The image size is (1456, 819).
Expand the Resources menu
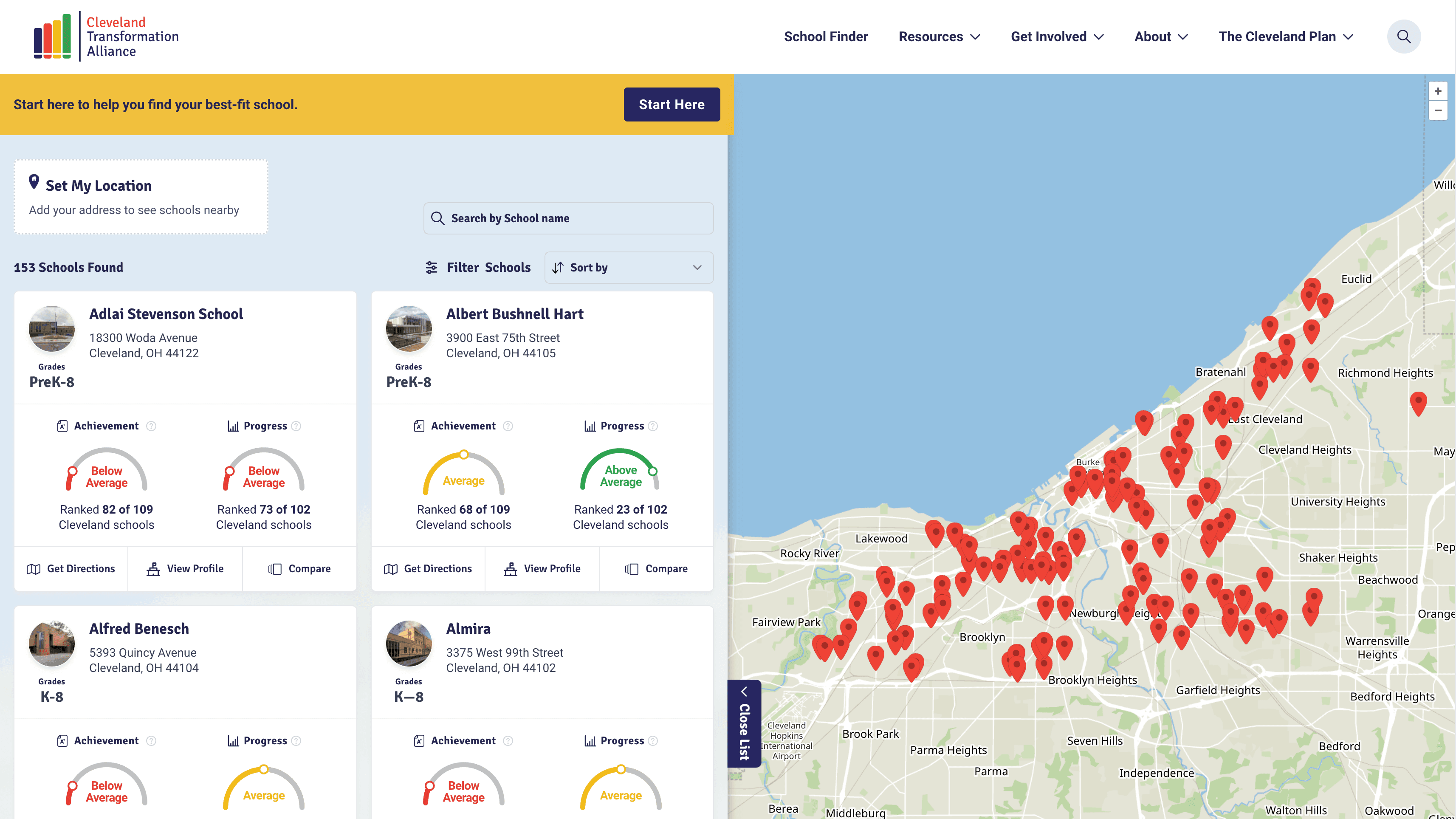pos(939,37)
